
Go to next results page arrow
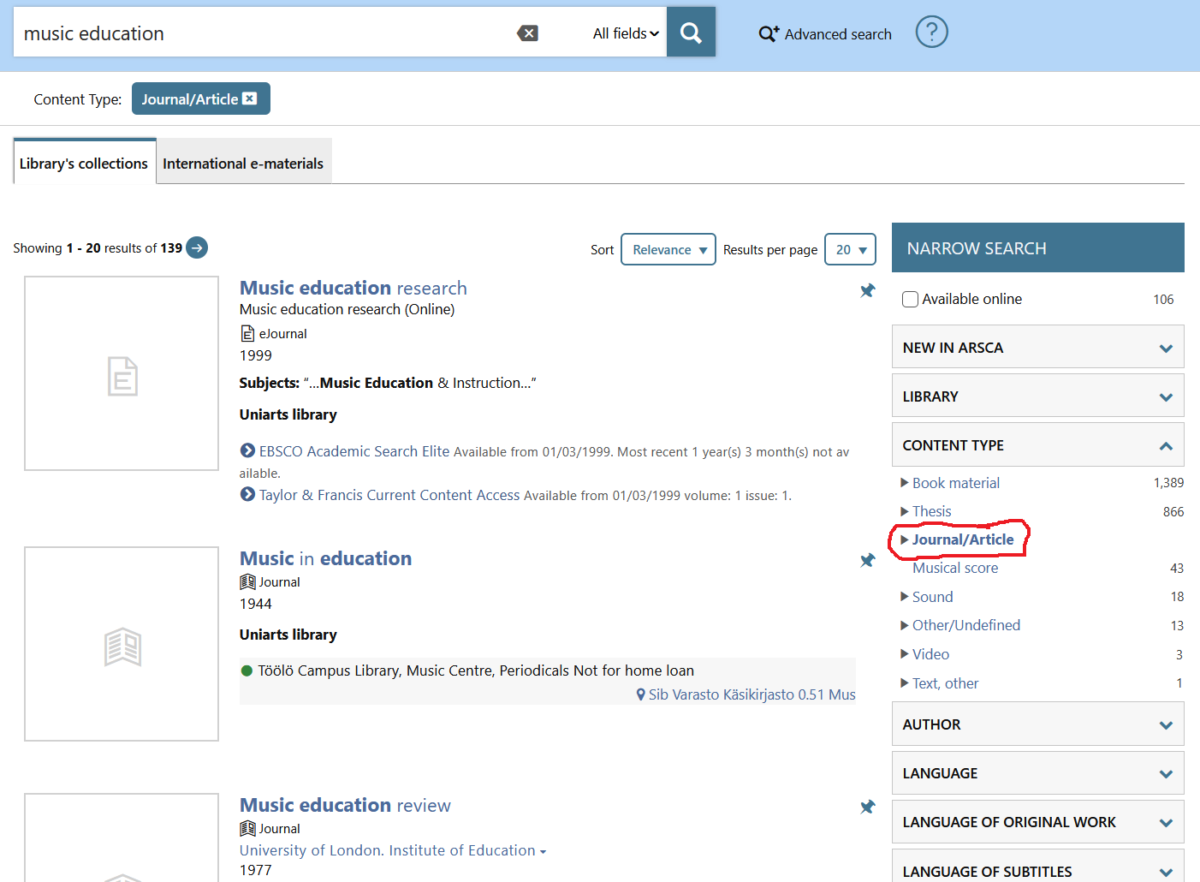click(197, 248)
